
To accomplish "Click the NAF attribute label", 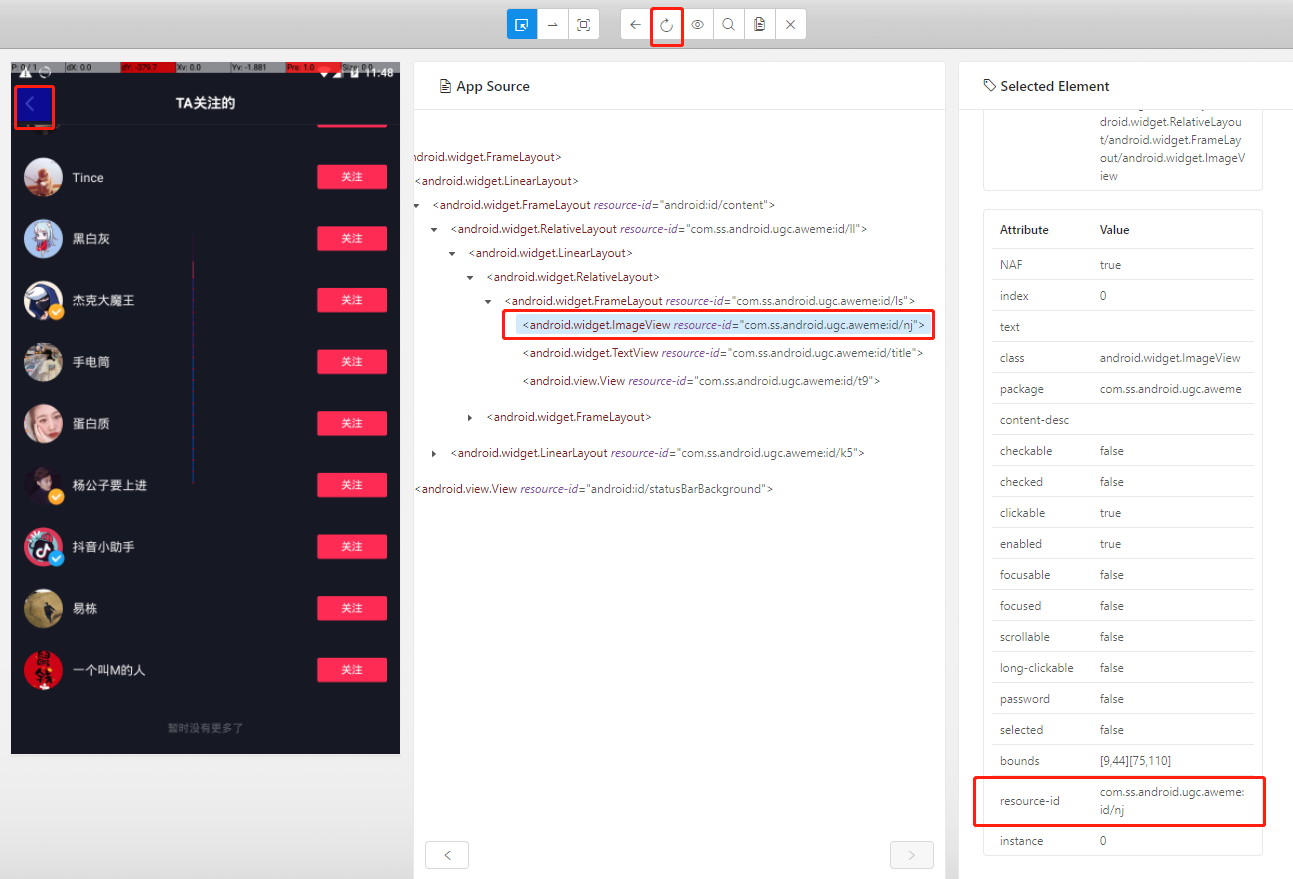I will [x=1011, y=265].
